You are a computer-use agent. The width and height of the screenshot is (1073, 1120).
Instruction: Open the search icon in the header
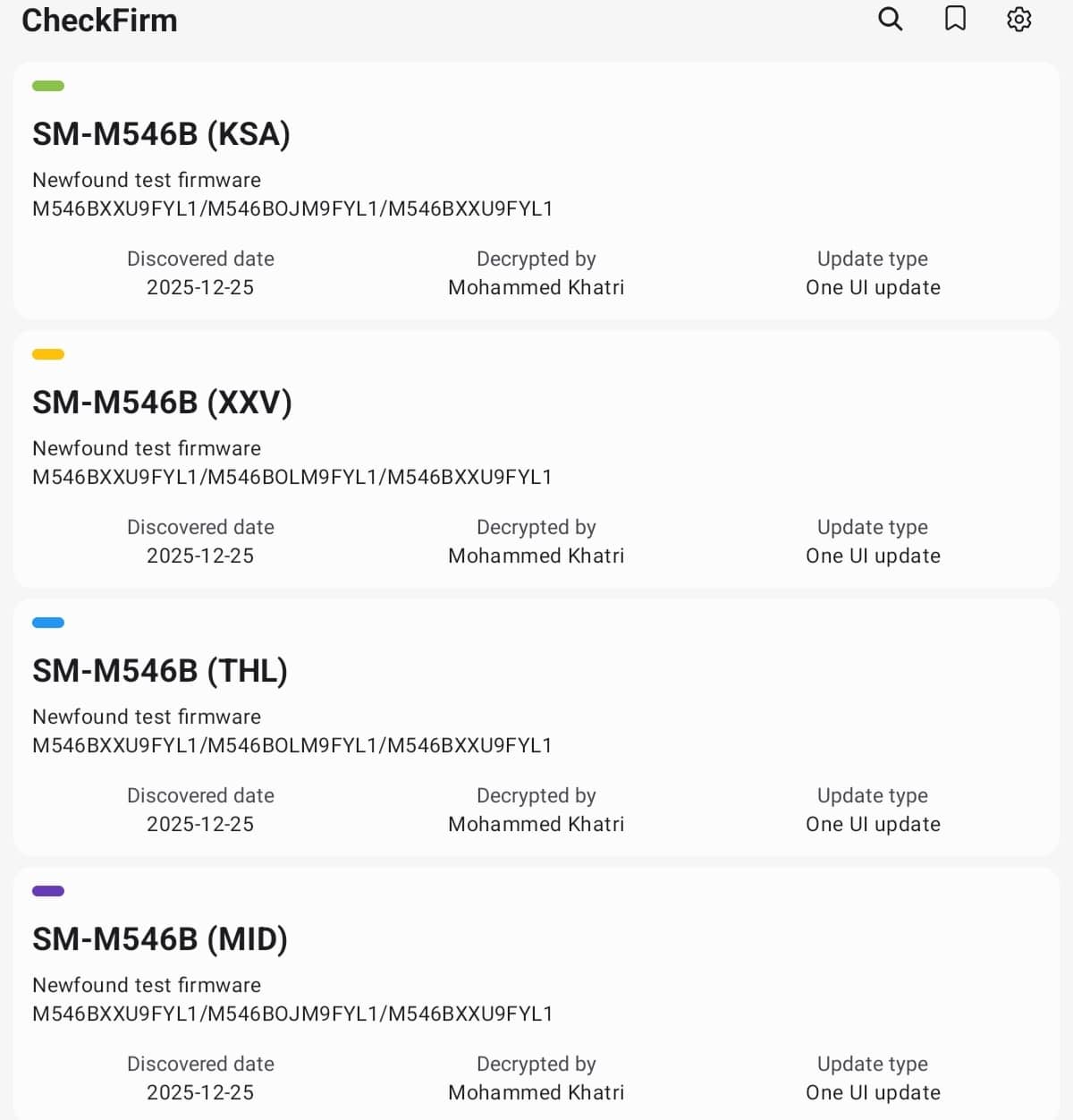[x=890, y=19]
